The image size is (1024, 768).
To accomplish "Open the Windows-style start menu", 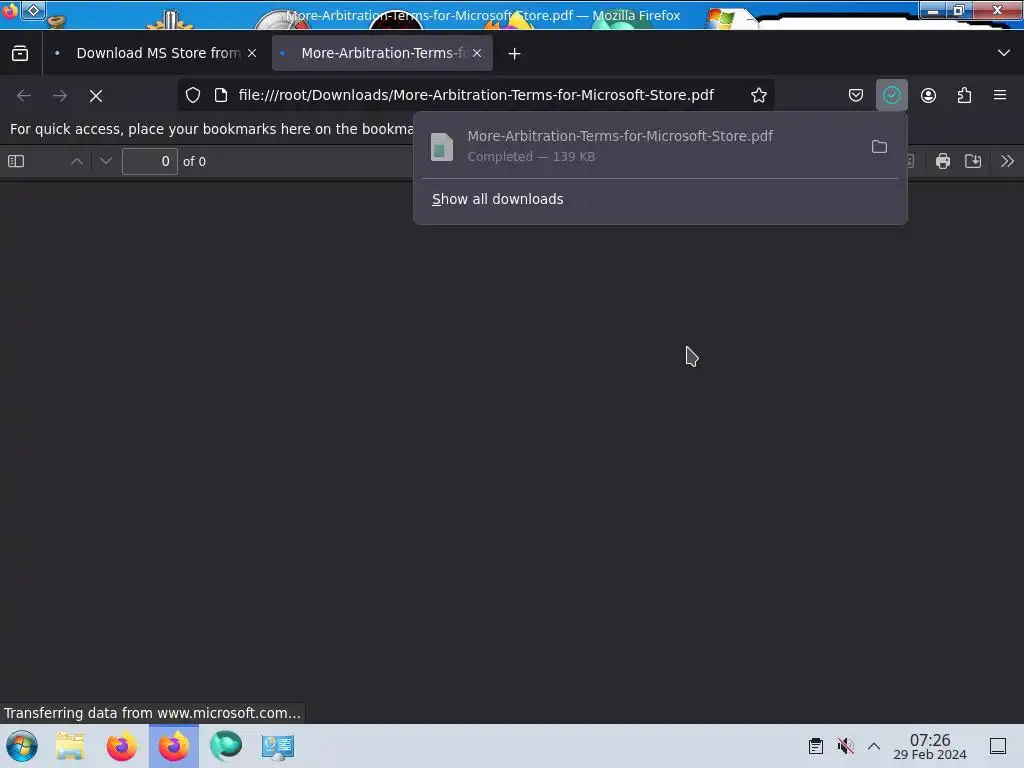I will [x=22, y=746].
